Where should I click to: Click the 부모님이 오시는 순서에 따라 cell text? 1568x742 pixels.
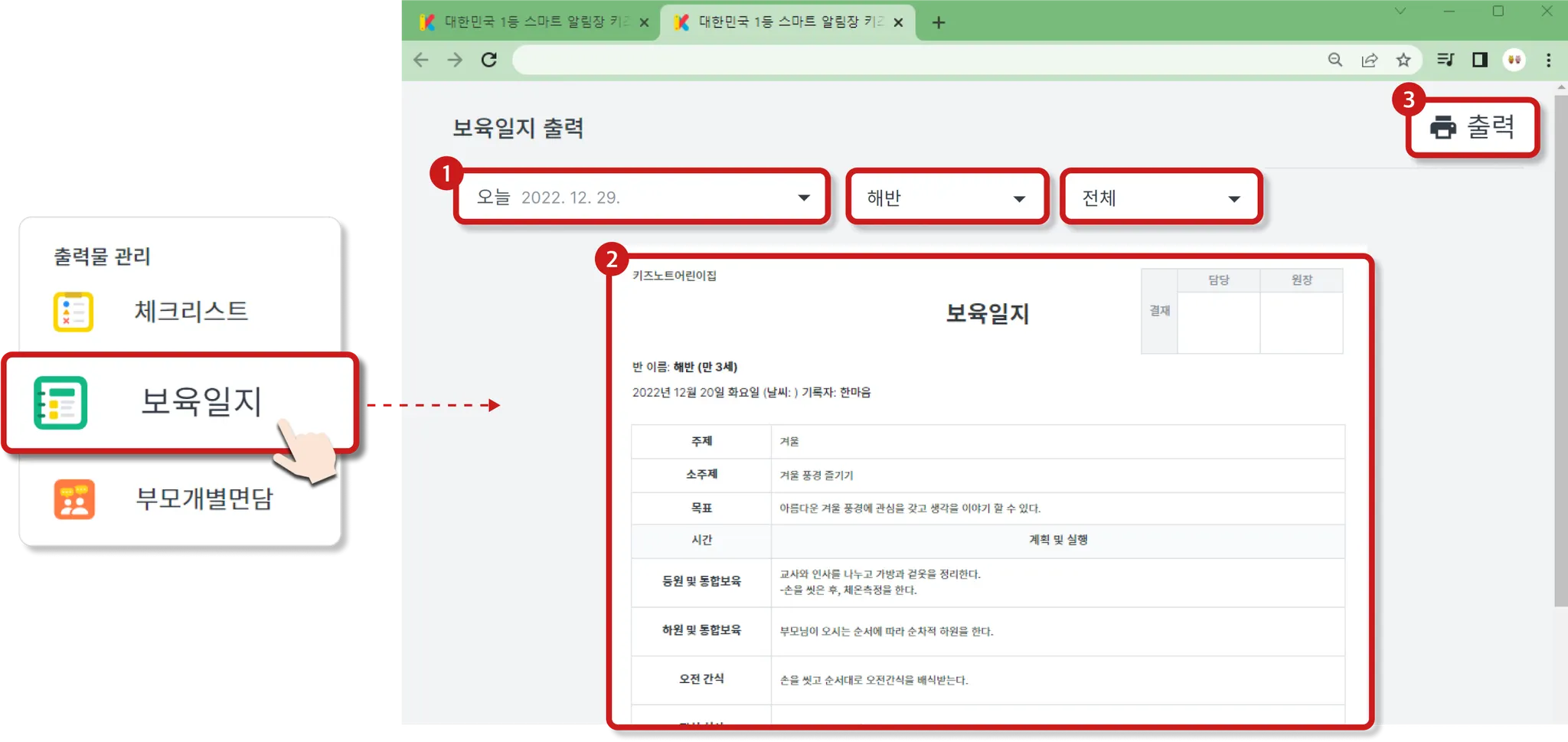(x=886, y=632)
